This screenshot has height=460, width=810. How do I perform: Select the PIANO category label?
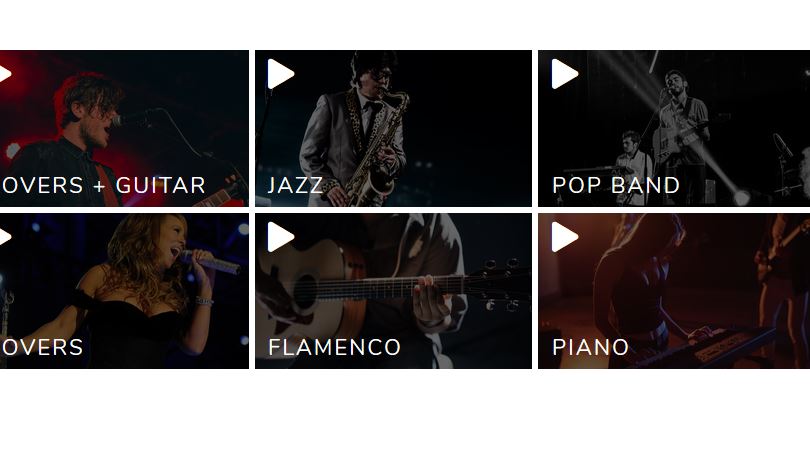[590, 347]
